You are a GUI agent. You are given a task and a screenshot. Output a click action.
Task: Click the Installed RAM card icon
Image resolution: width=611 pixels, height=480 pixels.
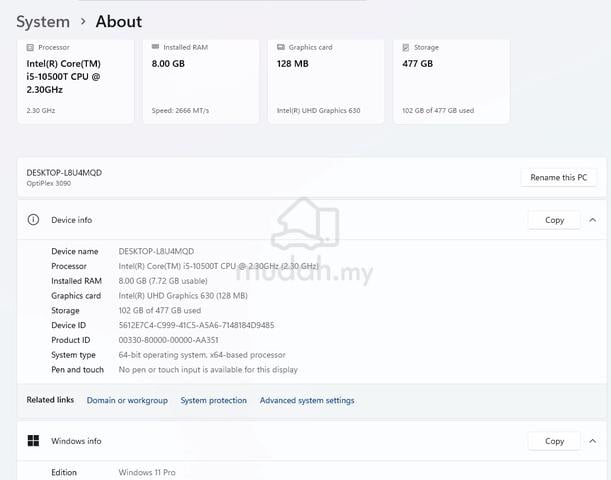pyautogui.click(x=155, y=47)
